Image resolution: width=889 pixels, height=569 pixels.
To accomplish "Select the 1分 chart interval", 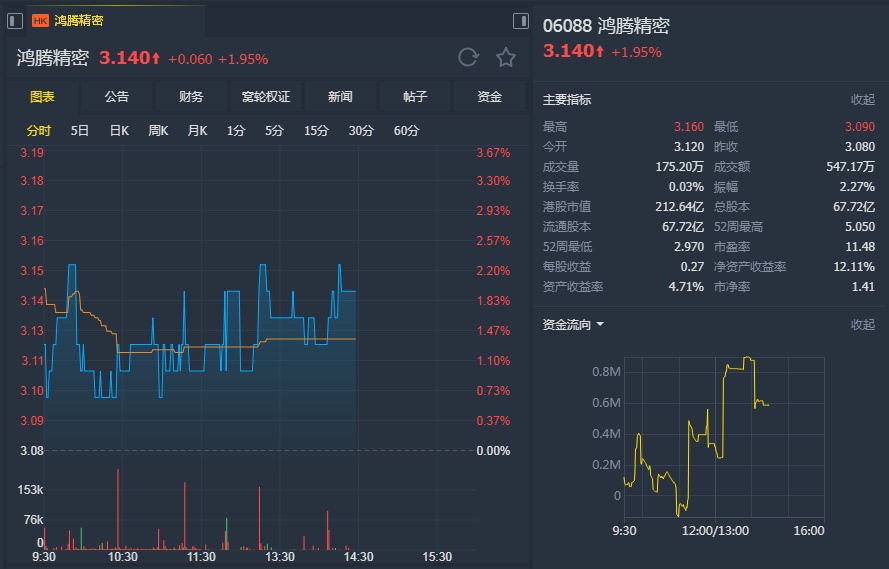I will [x=236, y=131].
